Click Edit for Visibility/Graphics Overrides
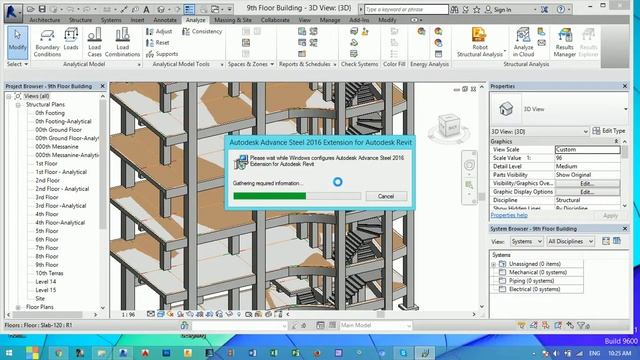 click(587, 184)
